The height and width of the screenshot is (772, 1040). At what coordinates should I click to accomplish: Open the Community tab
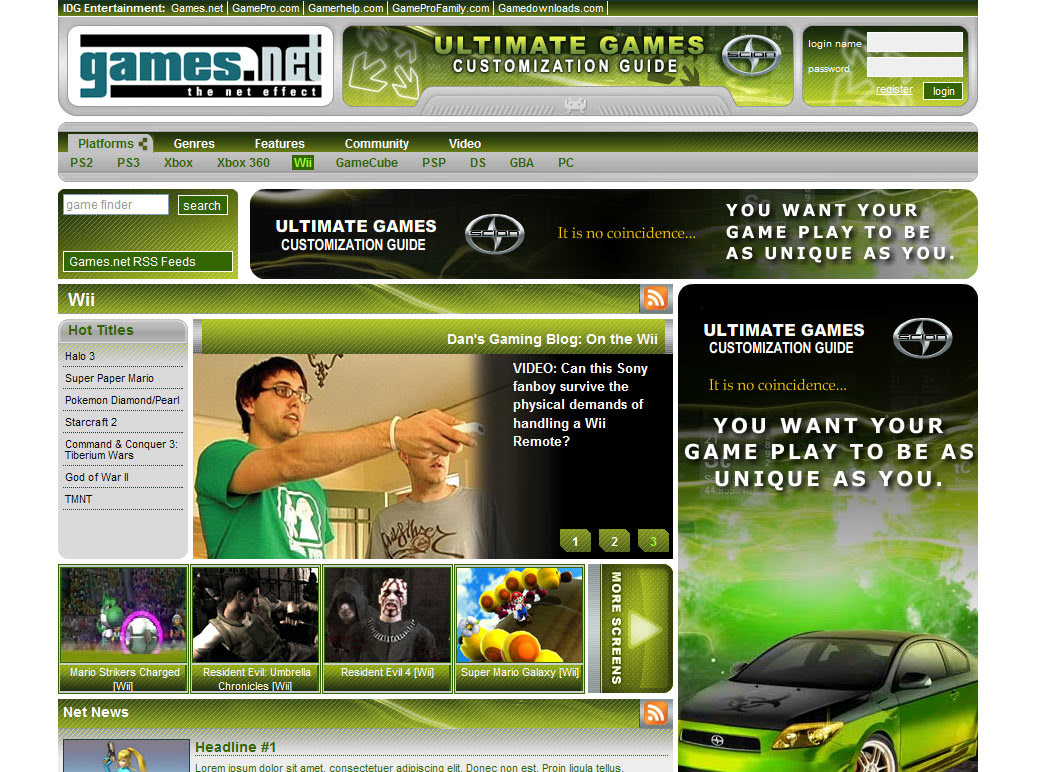point(376,143)
